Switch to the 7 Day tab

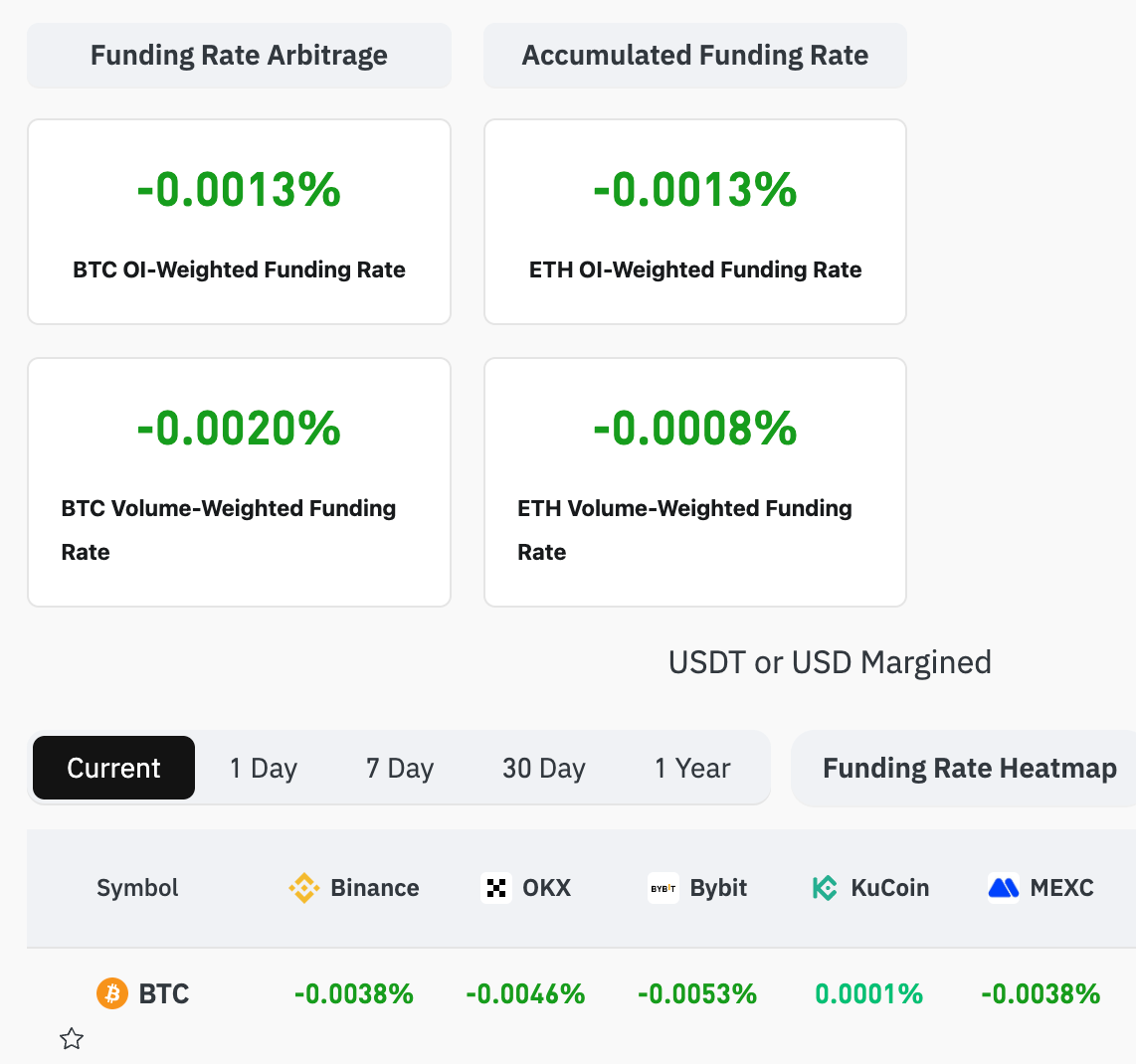(400, 768)
